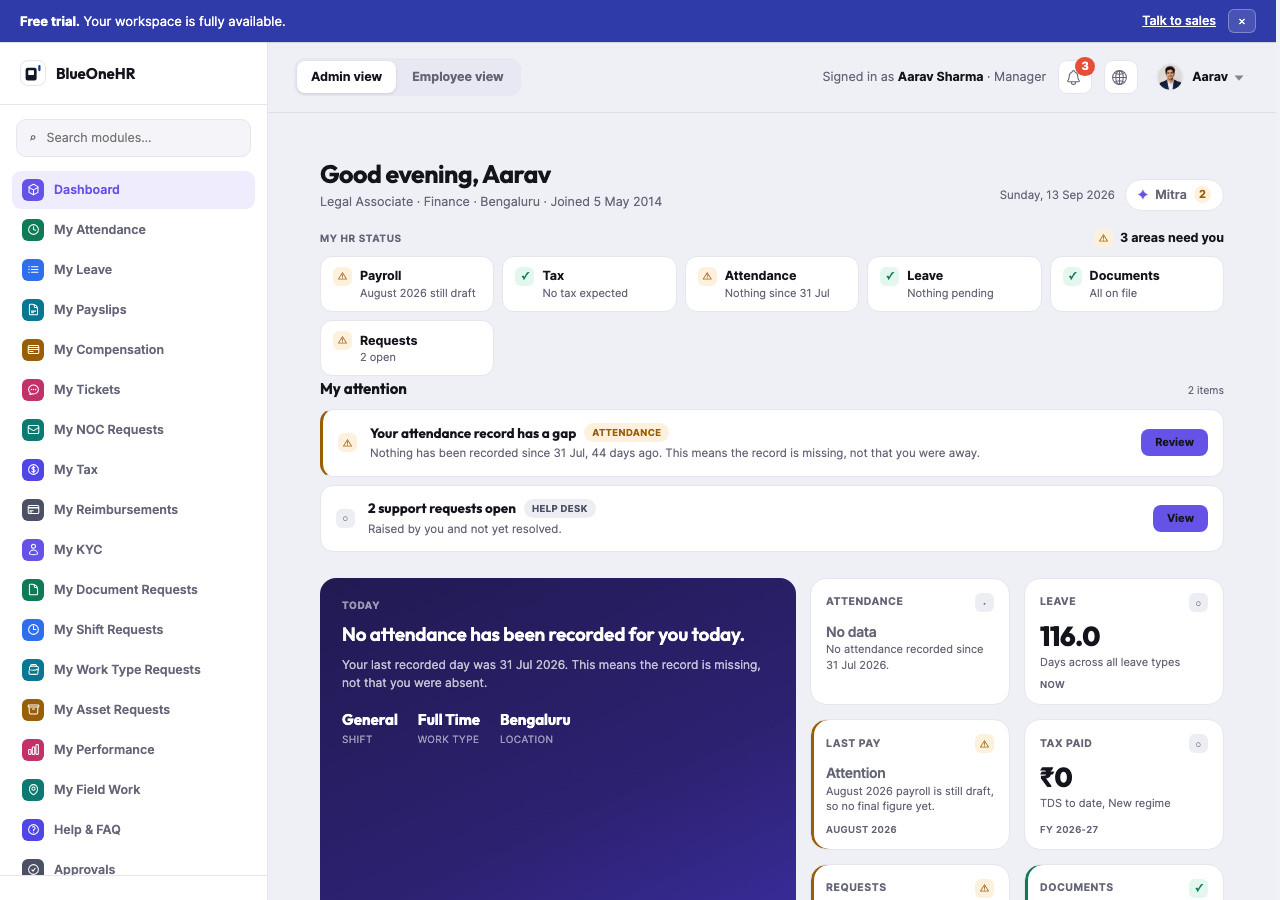1280x900 pixels.
Task: Open the Aarav user menu dropdown
Action: tap(1200, 77)
